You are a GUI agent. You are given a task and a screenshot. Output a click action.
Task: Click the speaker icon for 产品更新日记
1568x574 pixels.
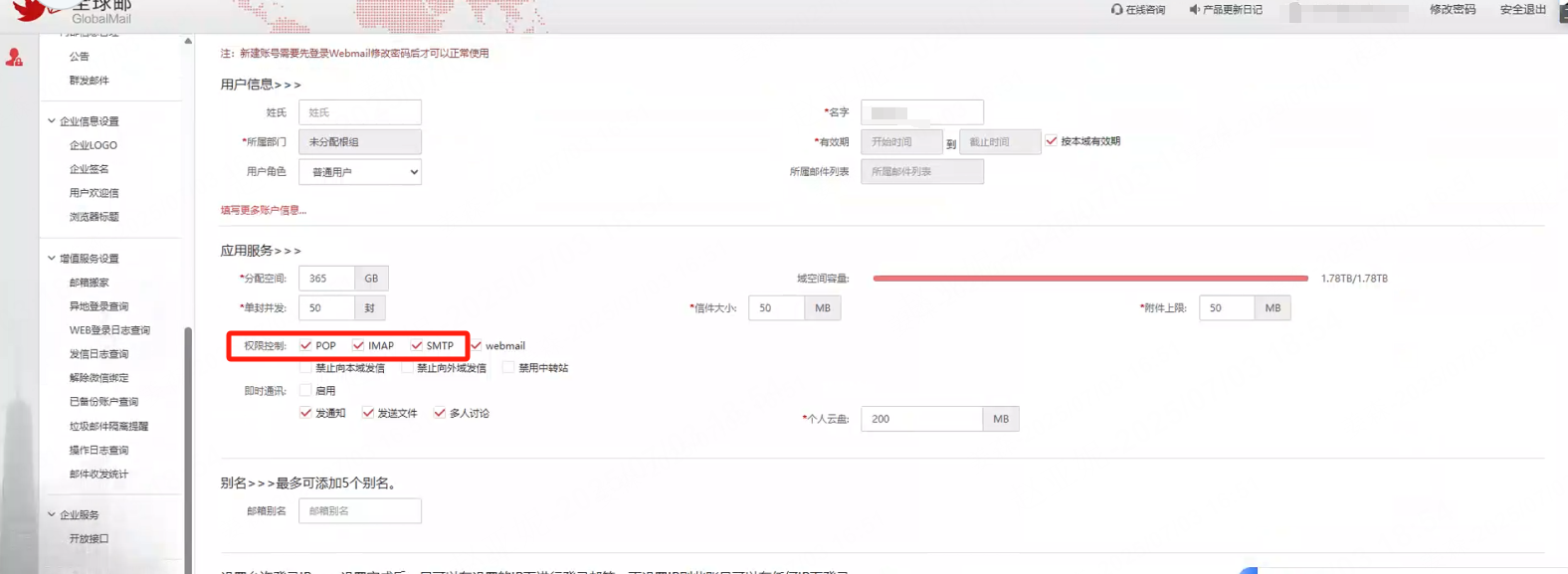click(1194, 9)
